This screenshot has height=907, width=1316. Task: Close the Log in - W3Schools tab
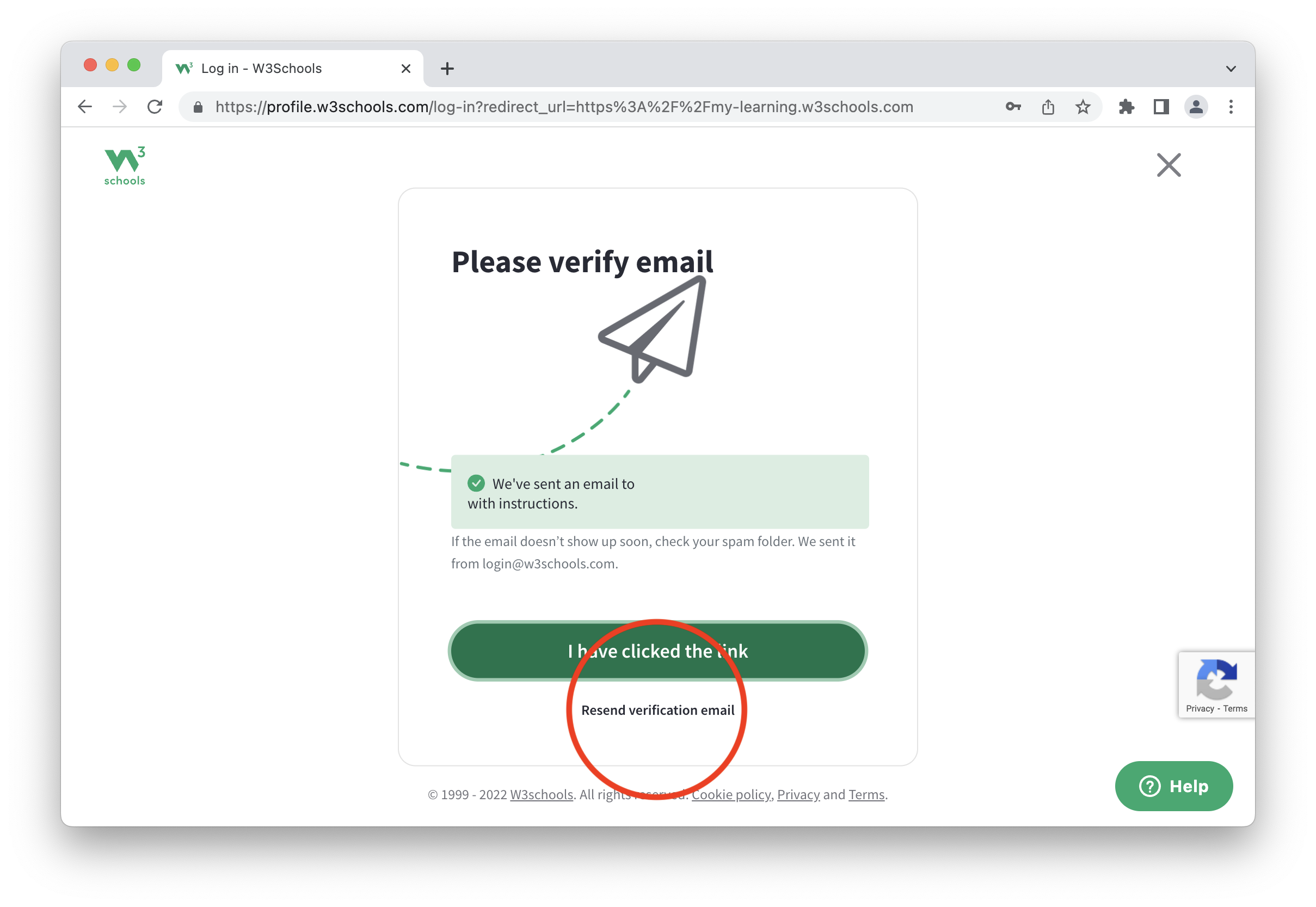coord(405,69)
